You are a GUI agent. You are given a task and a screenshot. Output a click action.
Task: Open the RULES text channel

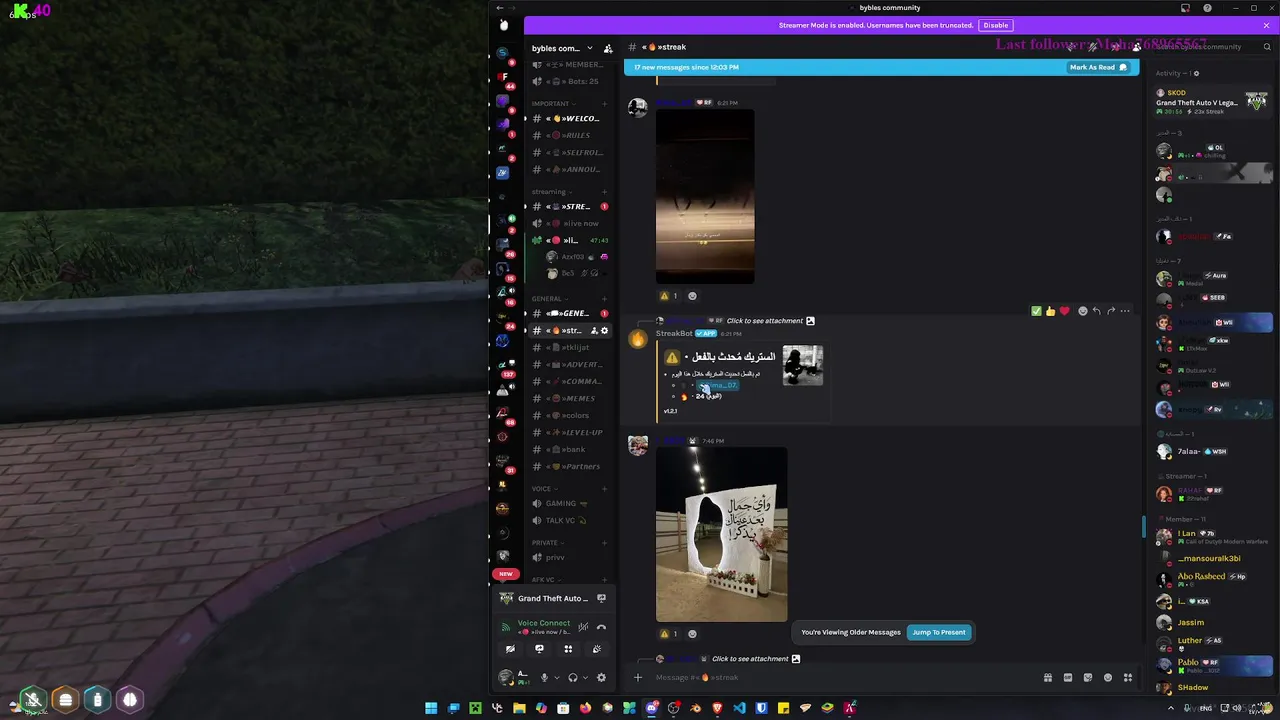tap(570, 135)
